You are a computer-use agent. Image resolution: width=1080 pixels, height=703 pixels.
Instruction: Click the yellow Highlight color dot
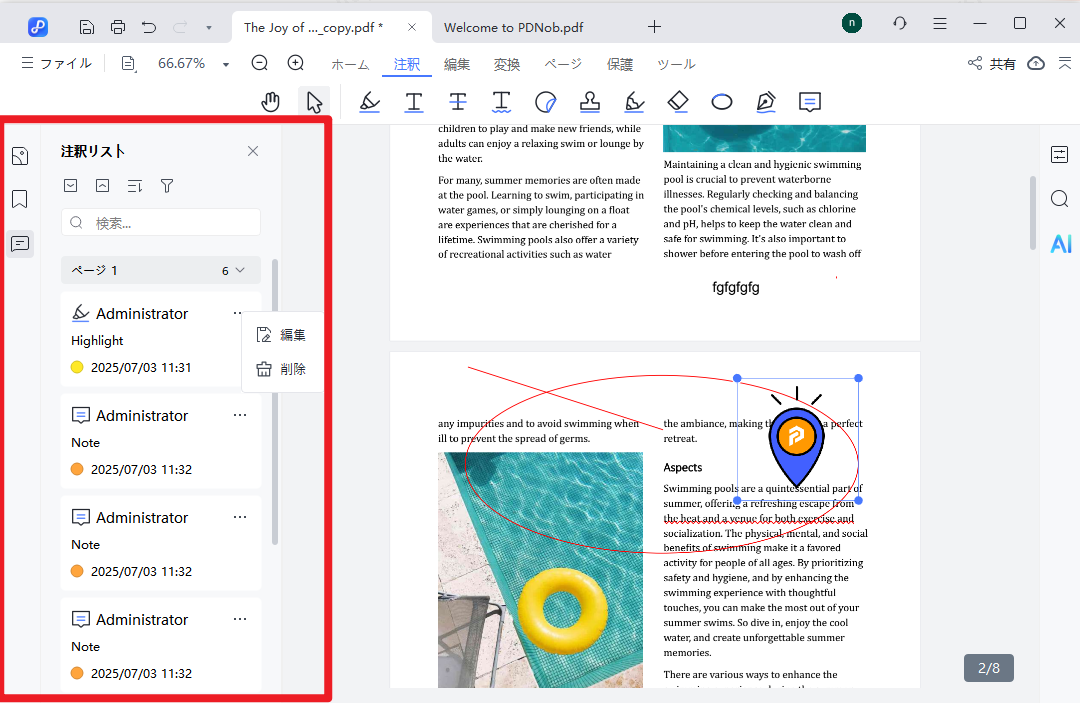pyautogui.click(x=77, y=367)
